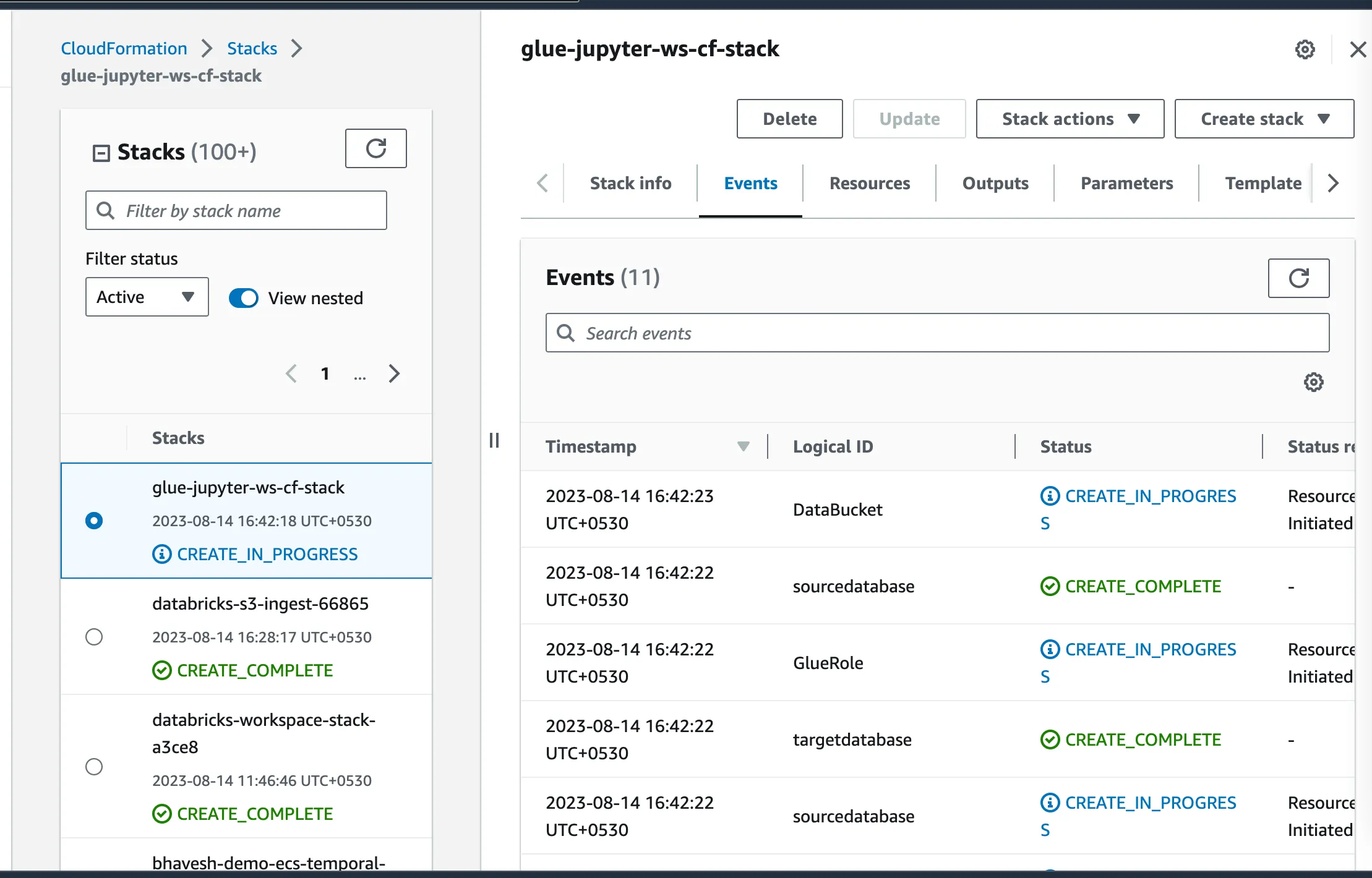The height and width of the screenshot is (878, 1372).
Task: Click check icon on databricks-workspace-stack status
Action: [161, 814]
